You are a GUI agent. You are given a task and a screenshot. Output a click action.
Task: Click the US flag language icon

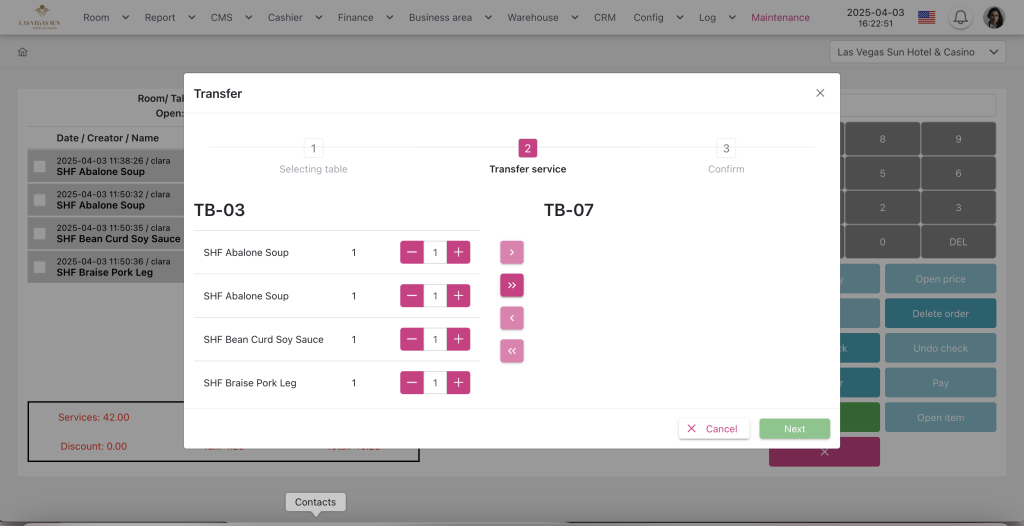(x=926, y=17)
